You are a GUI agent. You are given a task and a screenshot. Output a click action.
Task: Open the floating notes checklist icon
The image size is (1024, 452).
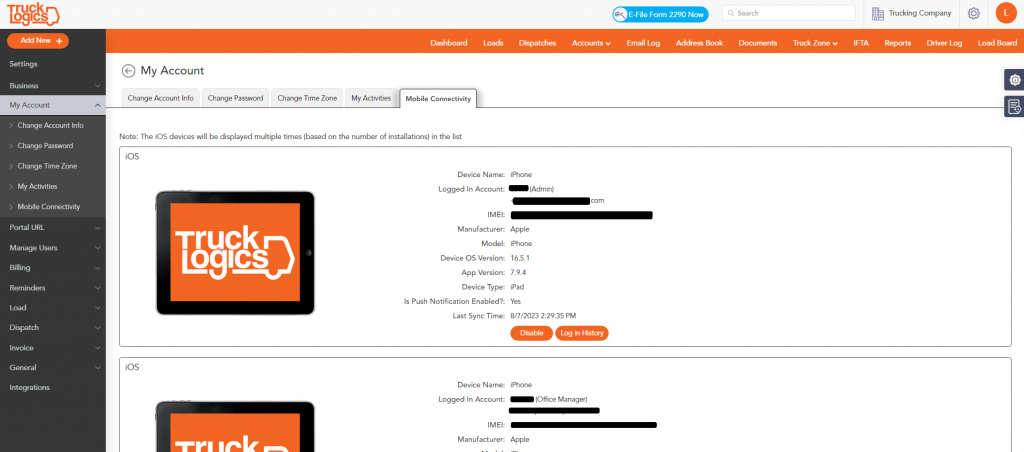1014,106
